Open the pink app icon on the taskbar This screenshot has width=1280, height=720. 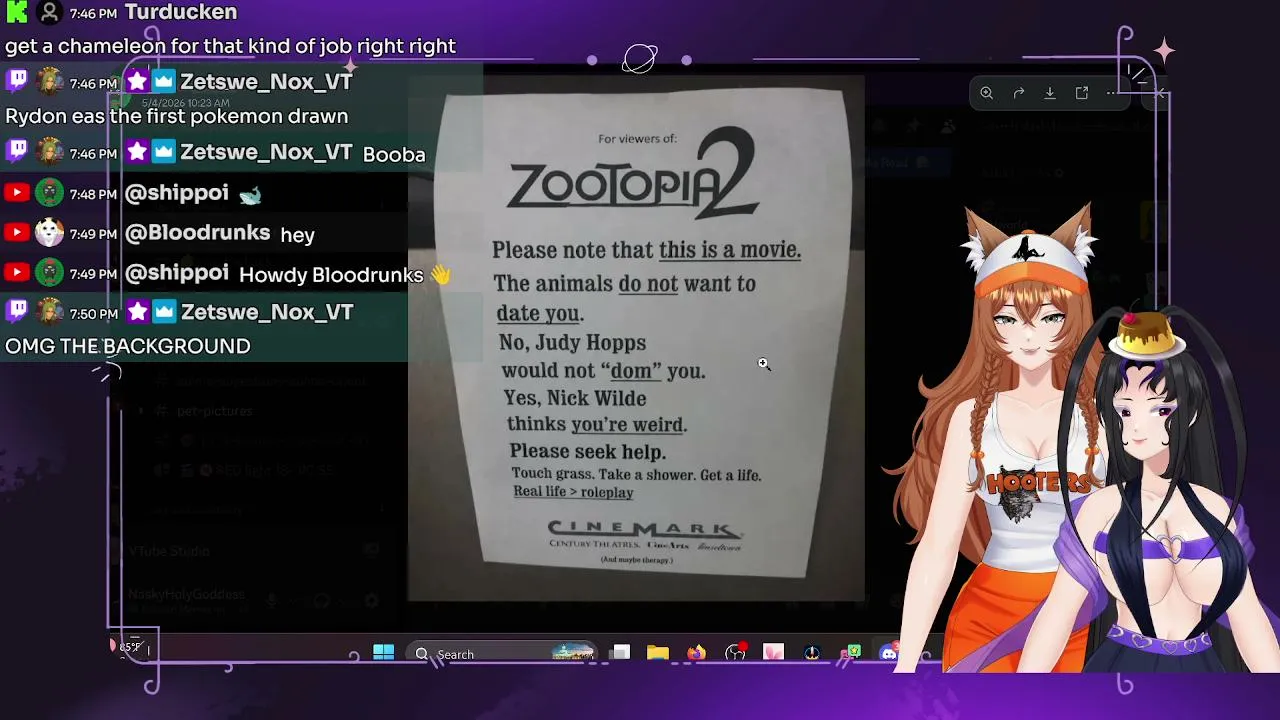774,653
